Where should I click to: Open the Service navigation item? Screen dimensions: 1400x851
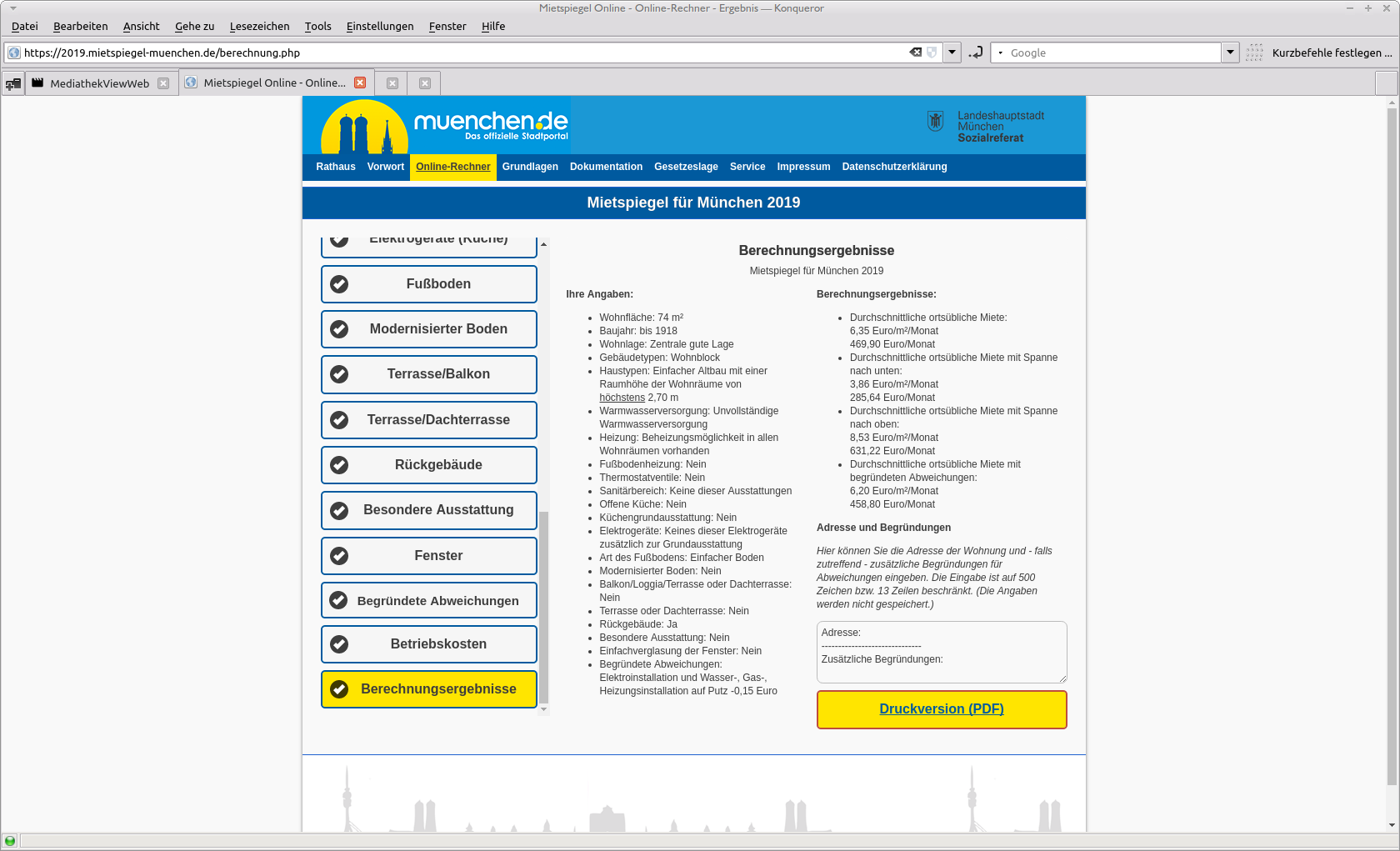[747, 167]
